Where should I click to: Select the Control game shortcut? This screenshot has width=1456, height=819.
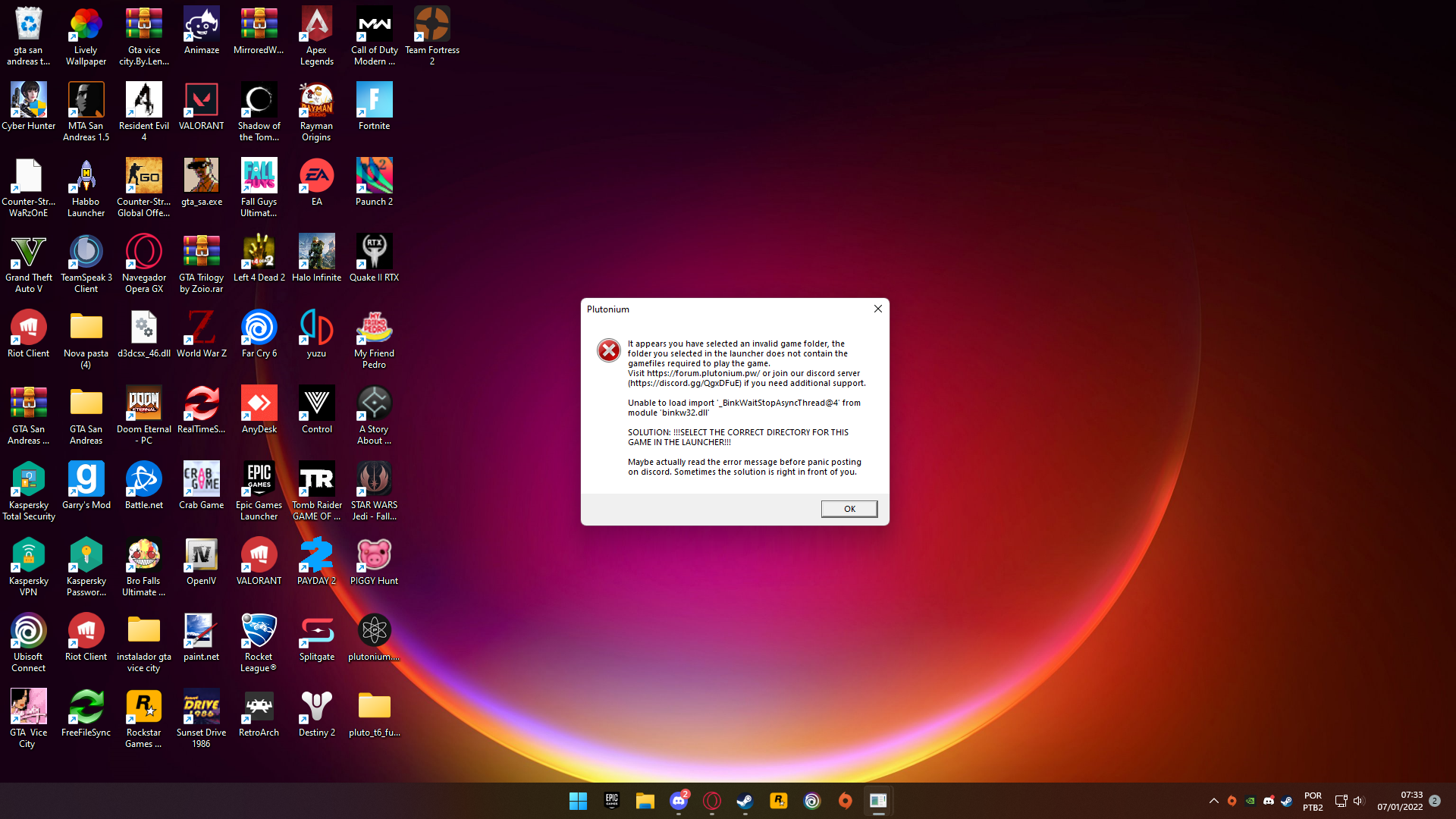(317, 409)
